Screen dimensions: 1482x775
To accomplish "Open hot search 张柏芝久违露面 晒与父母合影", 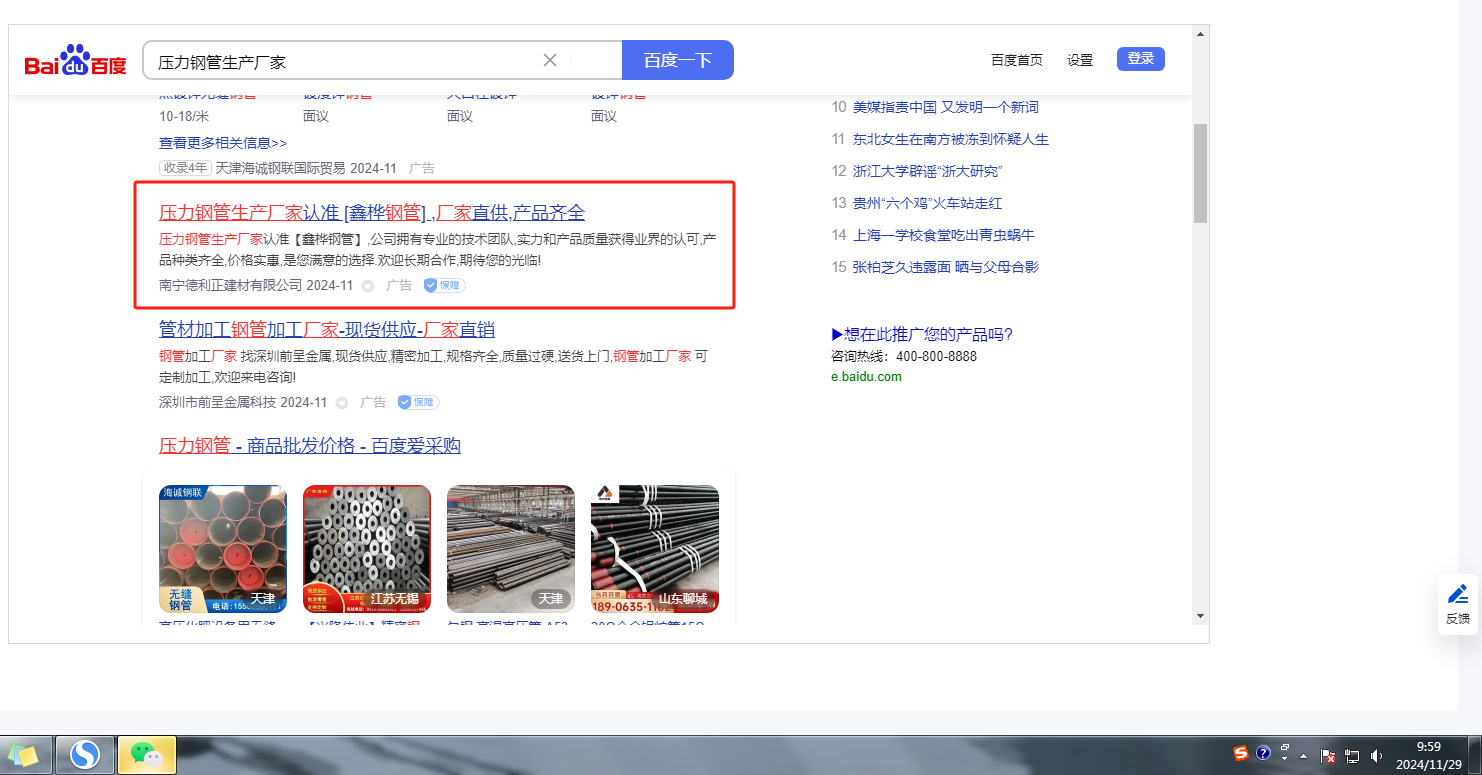I will 945,267.
